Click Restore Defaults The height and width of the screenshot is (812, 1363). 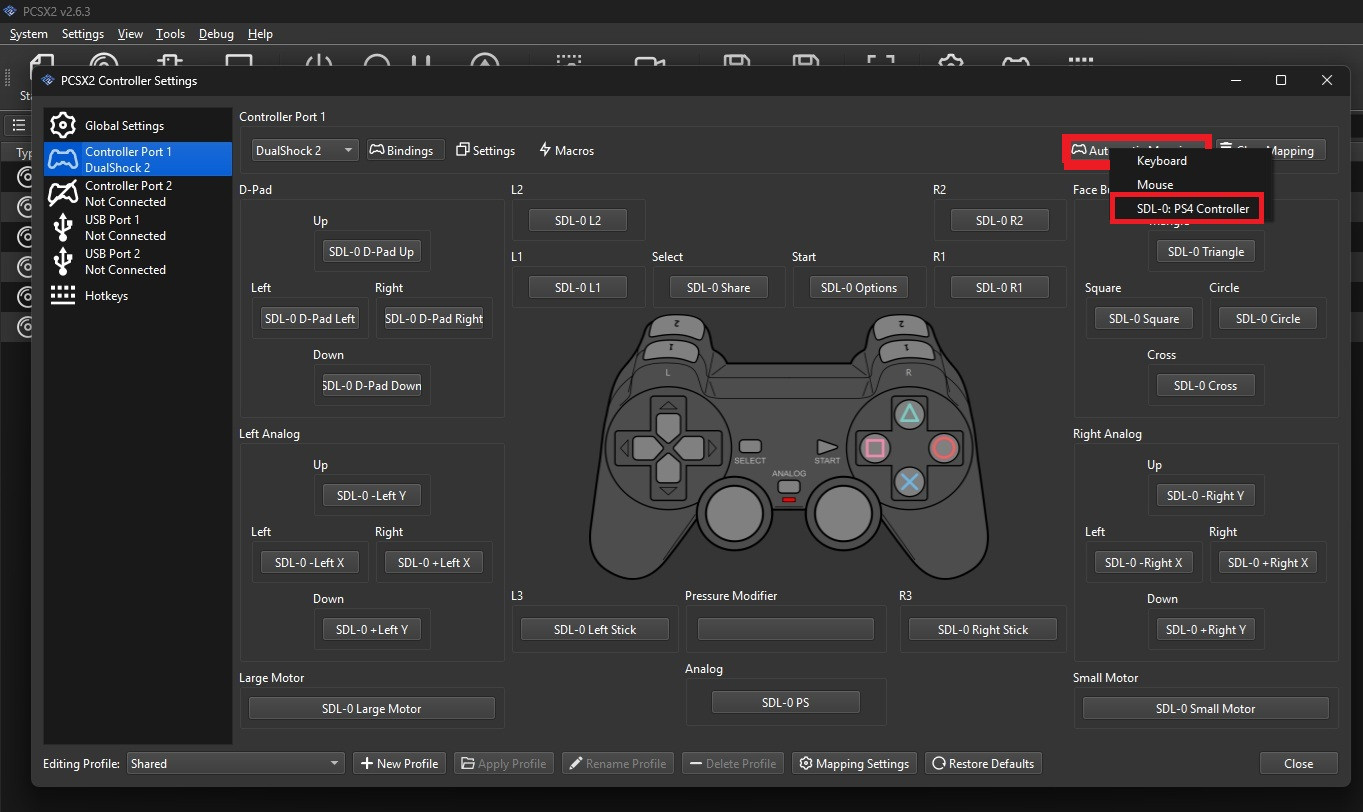coord(983,763)
